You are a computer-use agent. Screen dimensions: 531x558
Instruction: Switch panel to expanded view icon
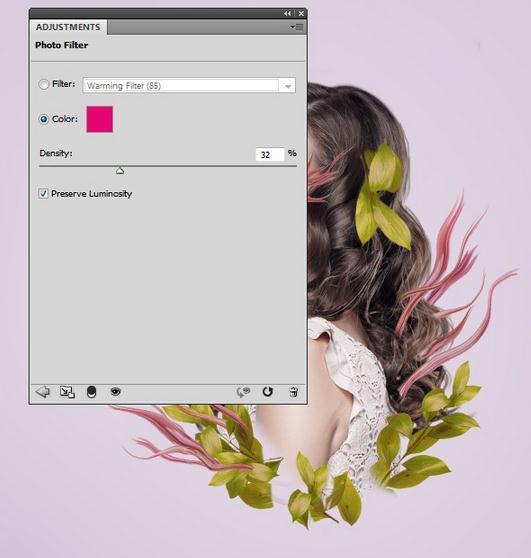point(67,392)
